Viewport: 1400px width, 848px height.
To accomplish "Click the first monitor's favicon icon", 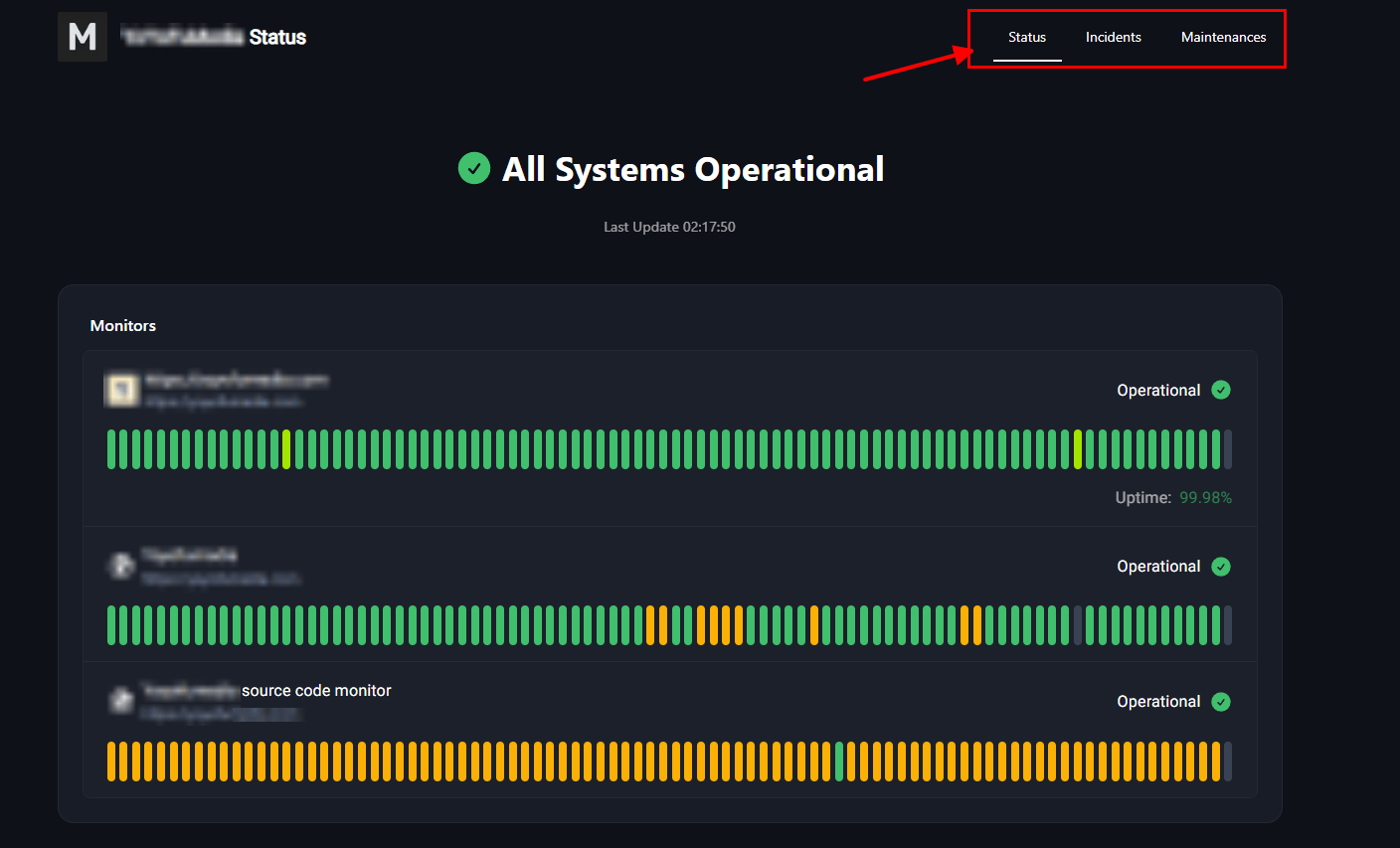I will (x=120, y=390).
